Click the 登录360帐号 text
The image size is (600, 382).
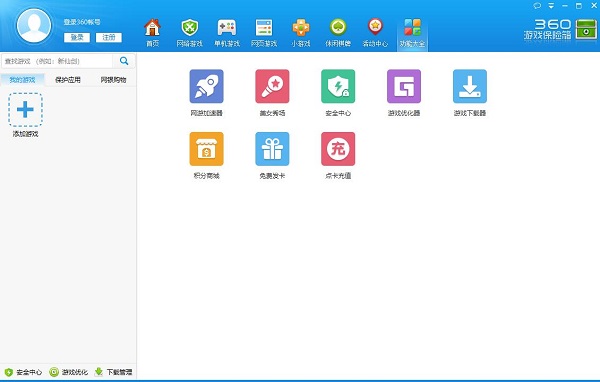click(82, 22)
